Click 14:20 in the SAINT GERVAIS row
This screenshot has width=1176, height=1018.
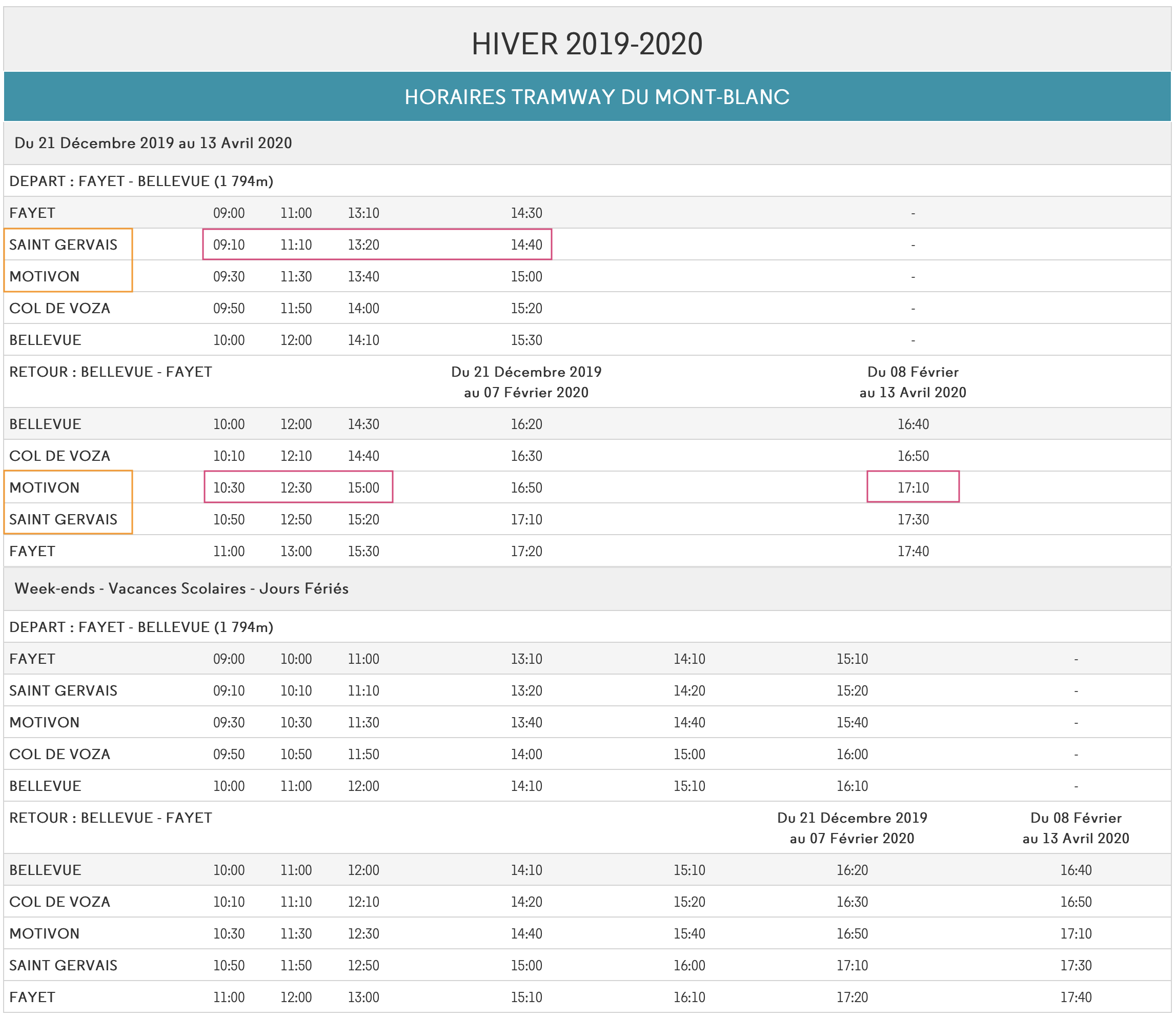(x=689, y=690)
